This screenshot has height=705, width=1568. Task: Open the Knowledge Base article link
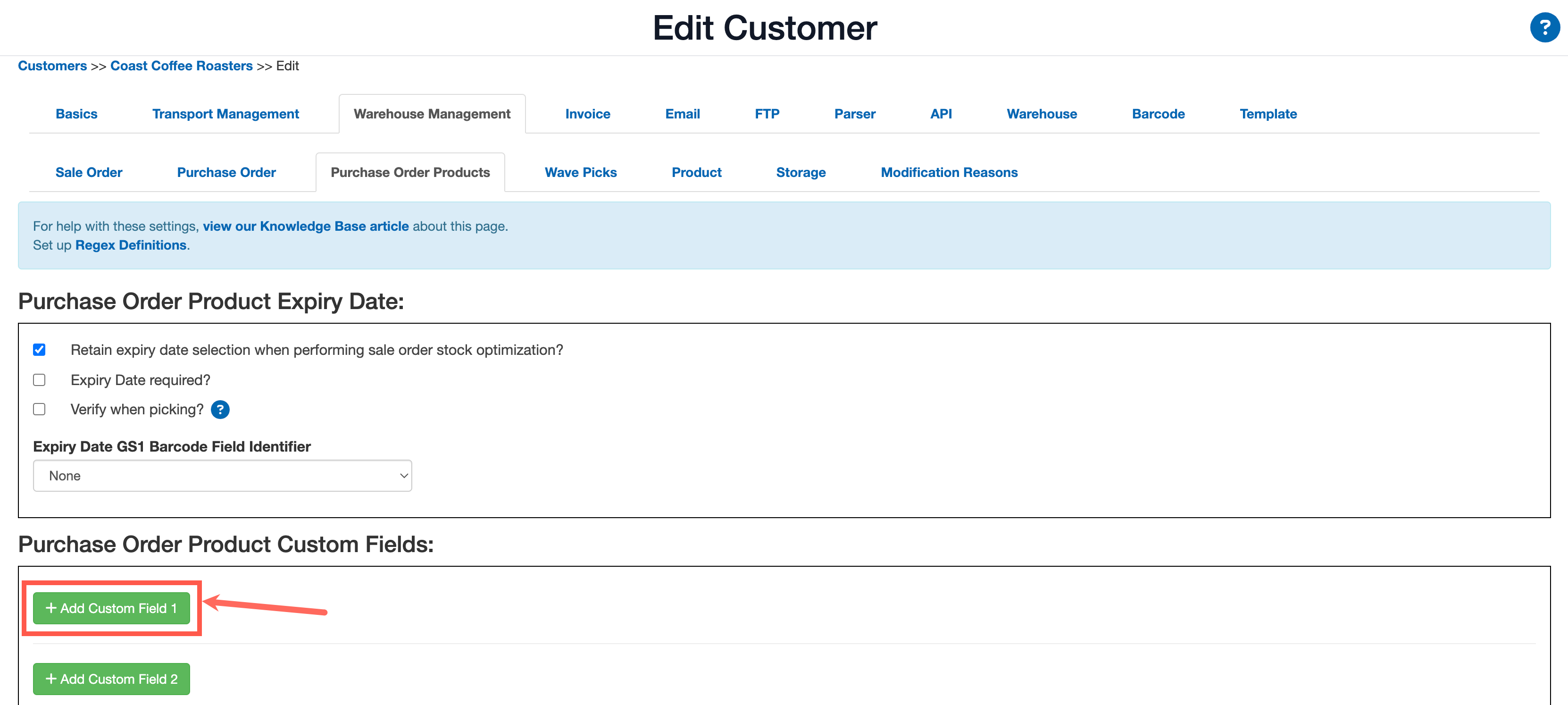pyautogui.click(x=306, y=226)
